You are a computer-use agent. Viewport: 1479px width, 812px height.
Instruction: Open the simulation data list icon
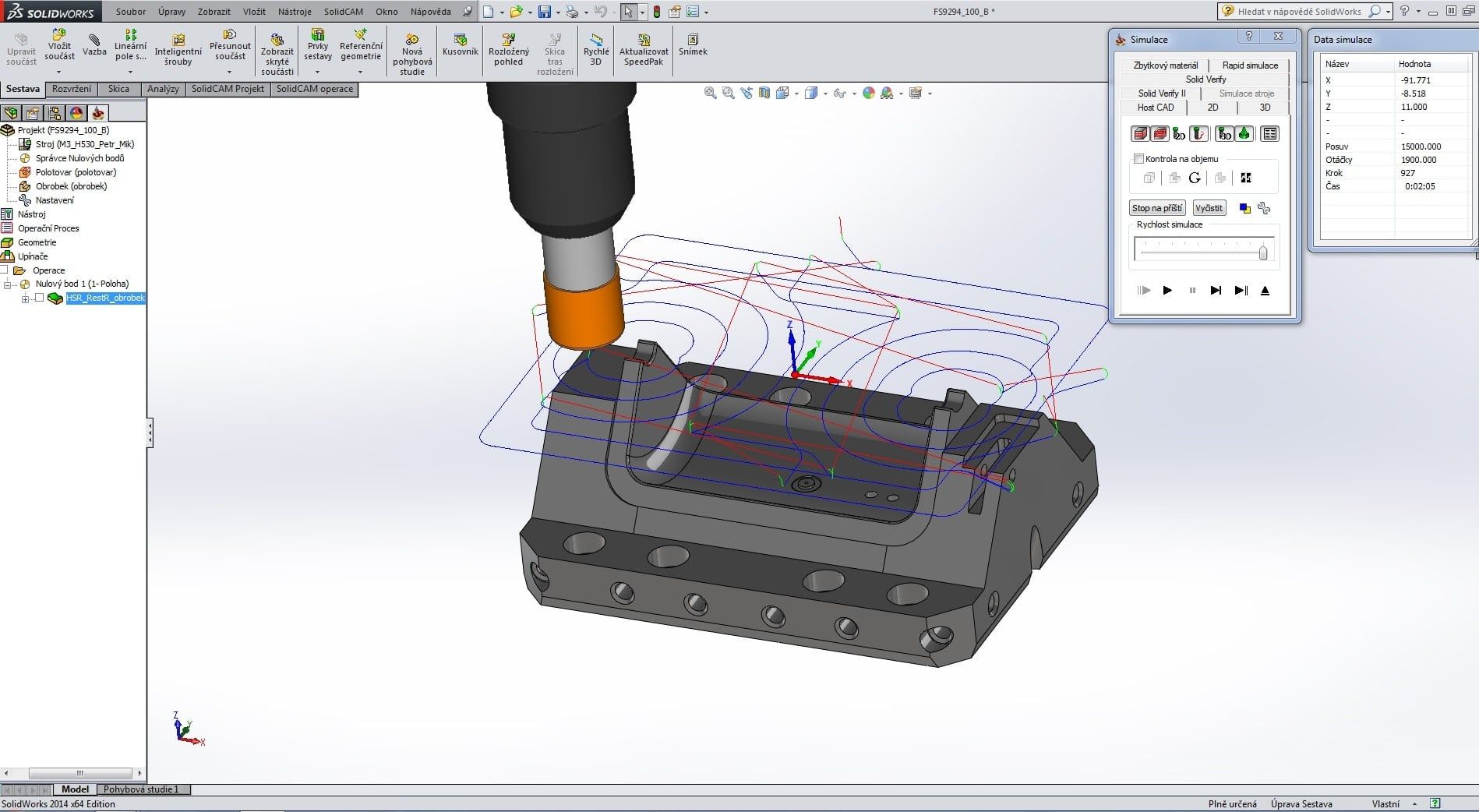1270,134
